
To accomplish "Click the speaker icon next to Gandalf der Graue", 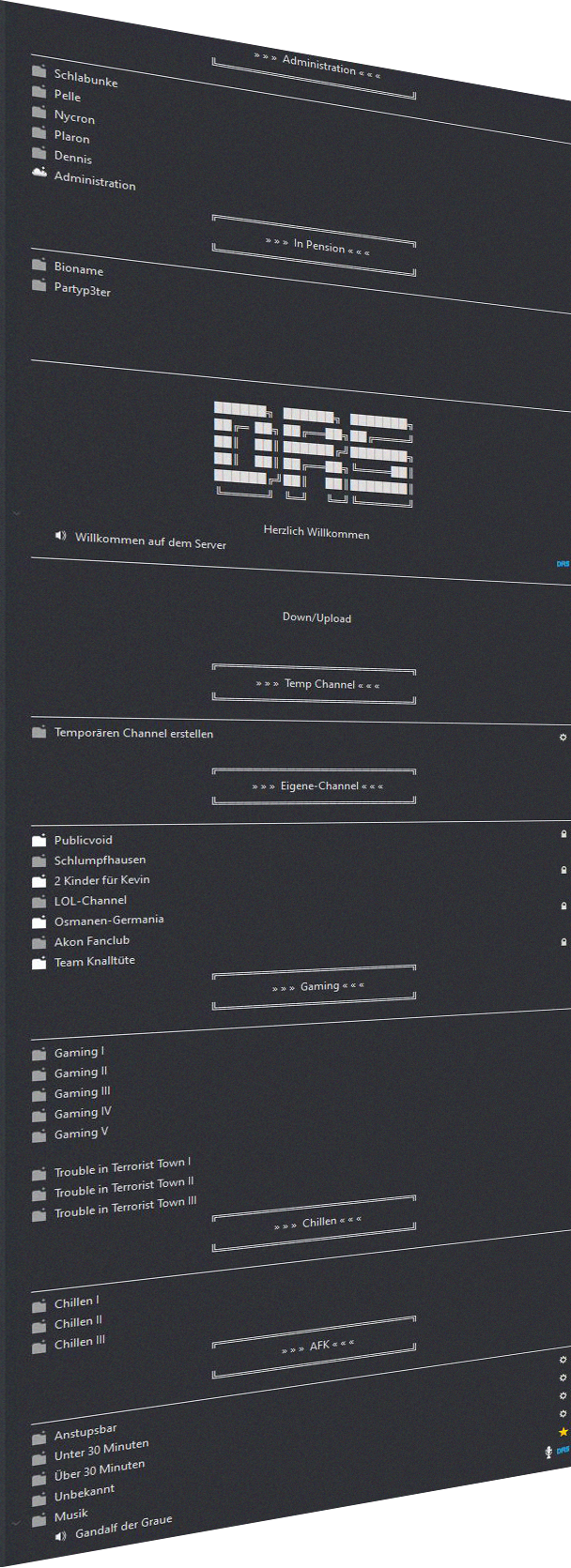I will tap(60, 1536).
